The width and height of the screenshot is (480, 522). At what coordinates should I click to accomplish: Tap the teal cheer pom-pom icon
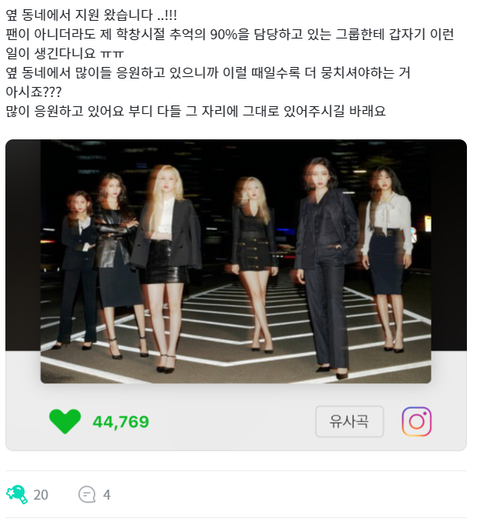point(17,494)
